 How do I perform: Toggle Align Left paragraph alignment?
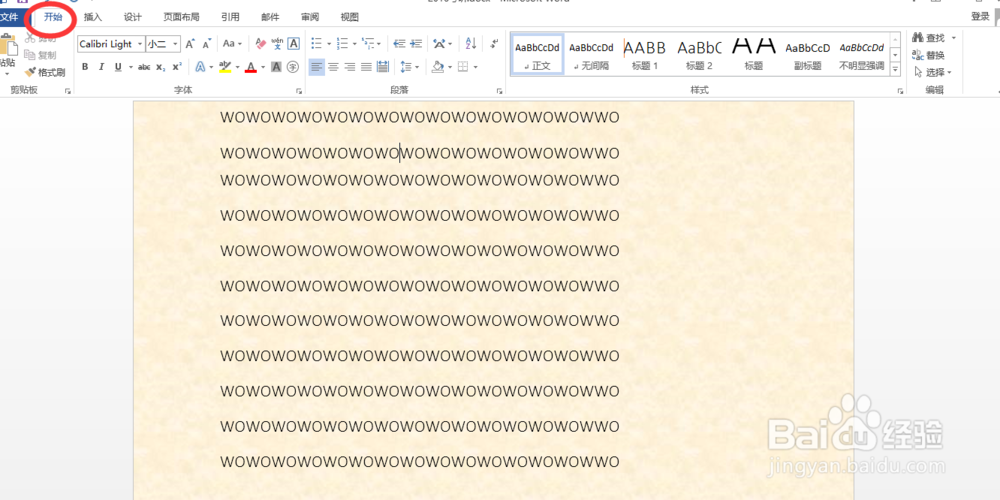pos(316,66)
